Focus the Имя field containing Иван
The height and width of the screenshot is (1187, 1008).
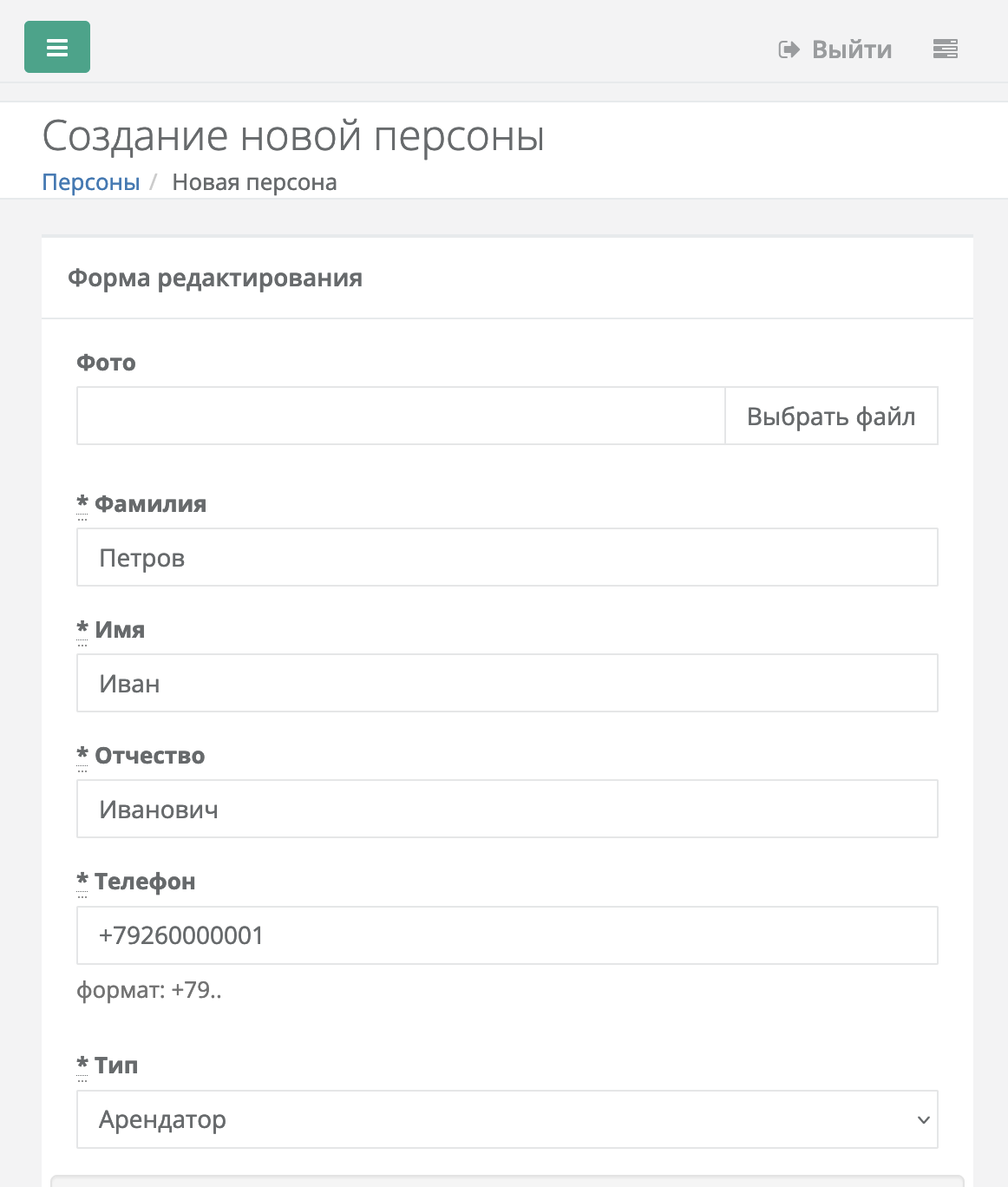(507, 683)
